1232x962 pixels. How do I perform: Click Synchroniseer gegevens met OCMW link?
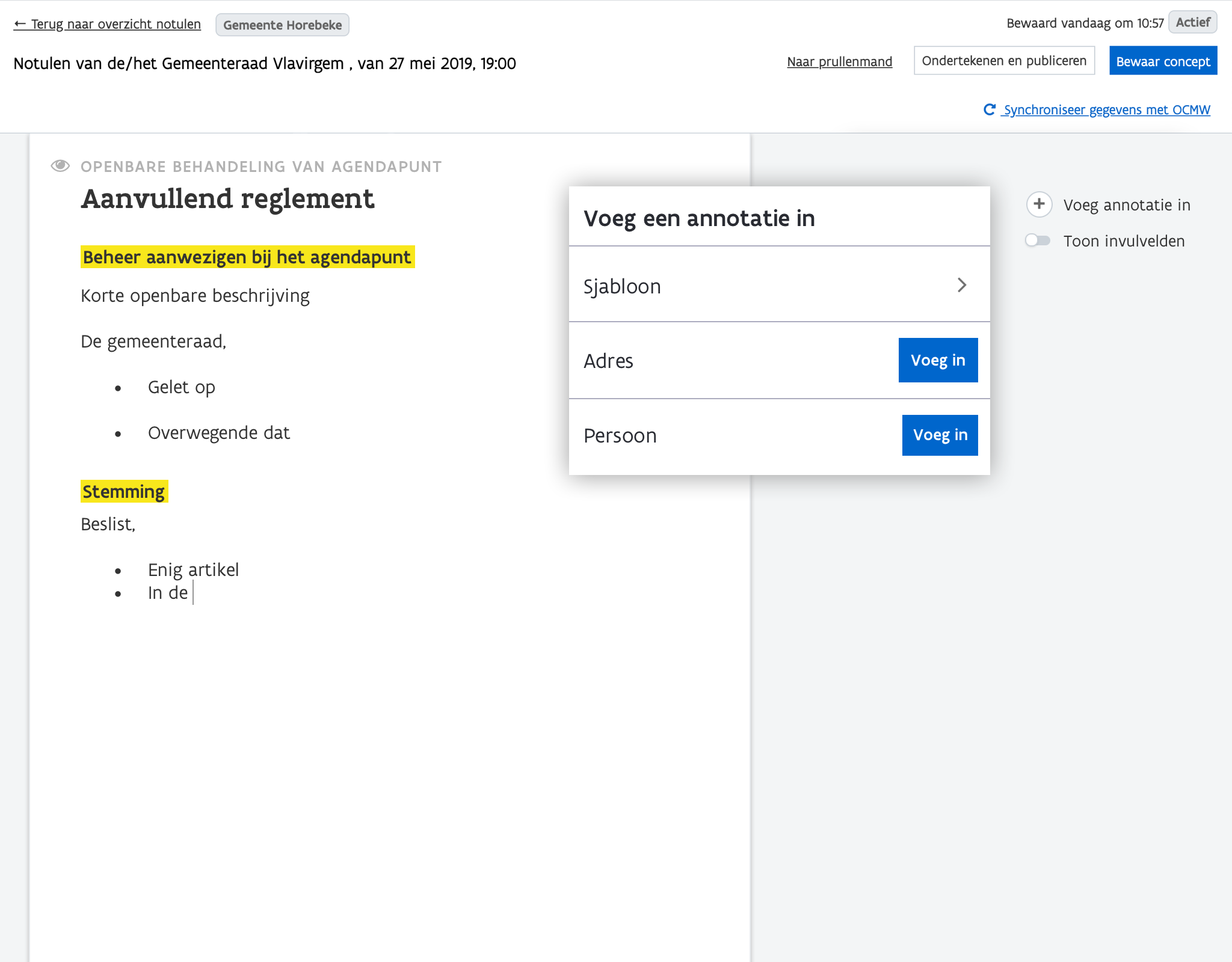point(1106,110)
